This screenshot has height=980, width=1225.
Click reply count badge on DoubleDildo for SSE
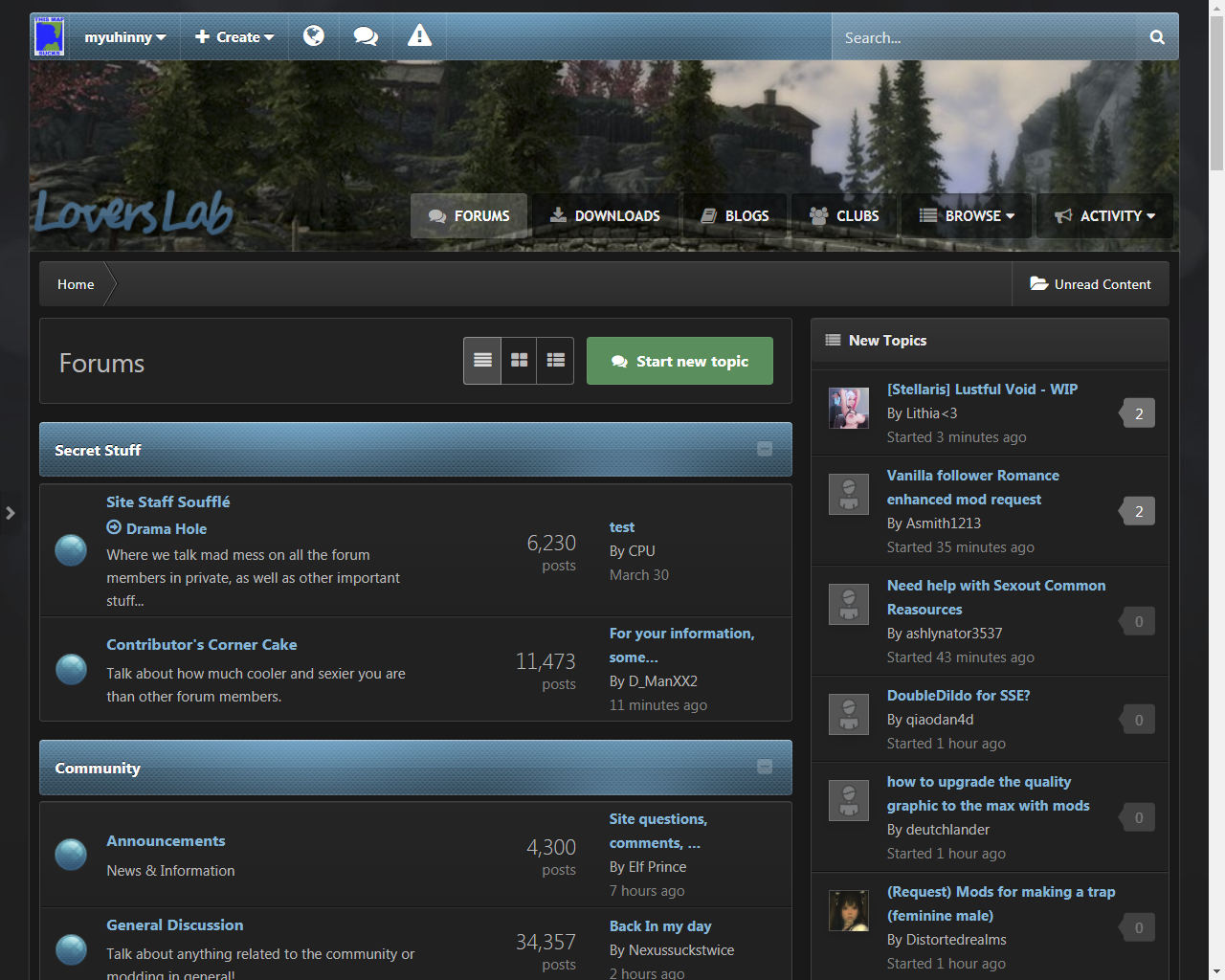point(1137,720)
